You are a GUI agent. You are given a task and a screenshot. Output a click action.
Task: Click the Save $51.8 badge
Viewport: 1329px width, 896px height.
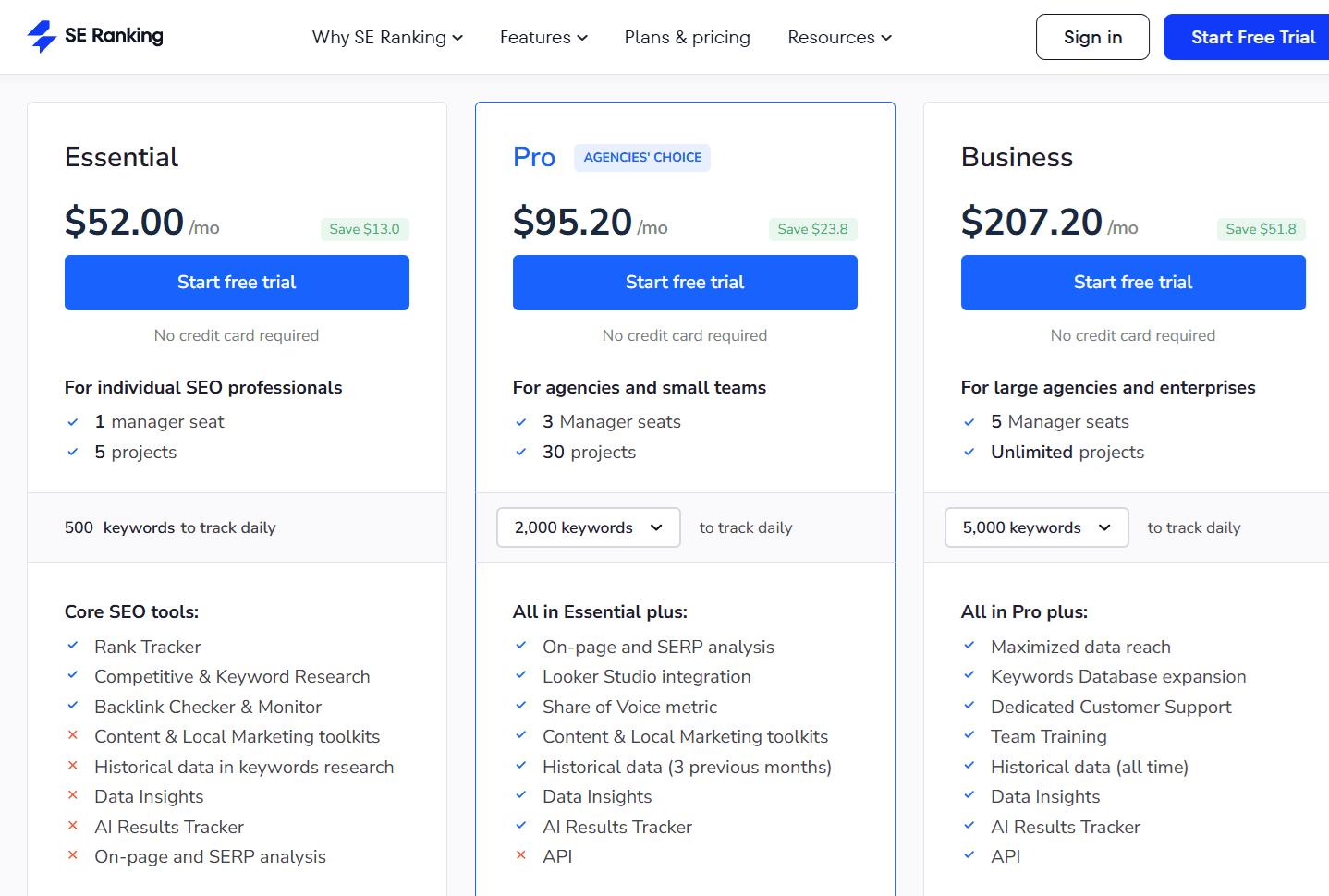(1261, 229)
